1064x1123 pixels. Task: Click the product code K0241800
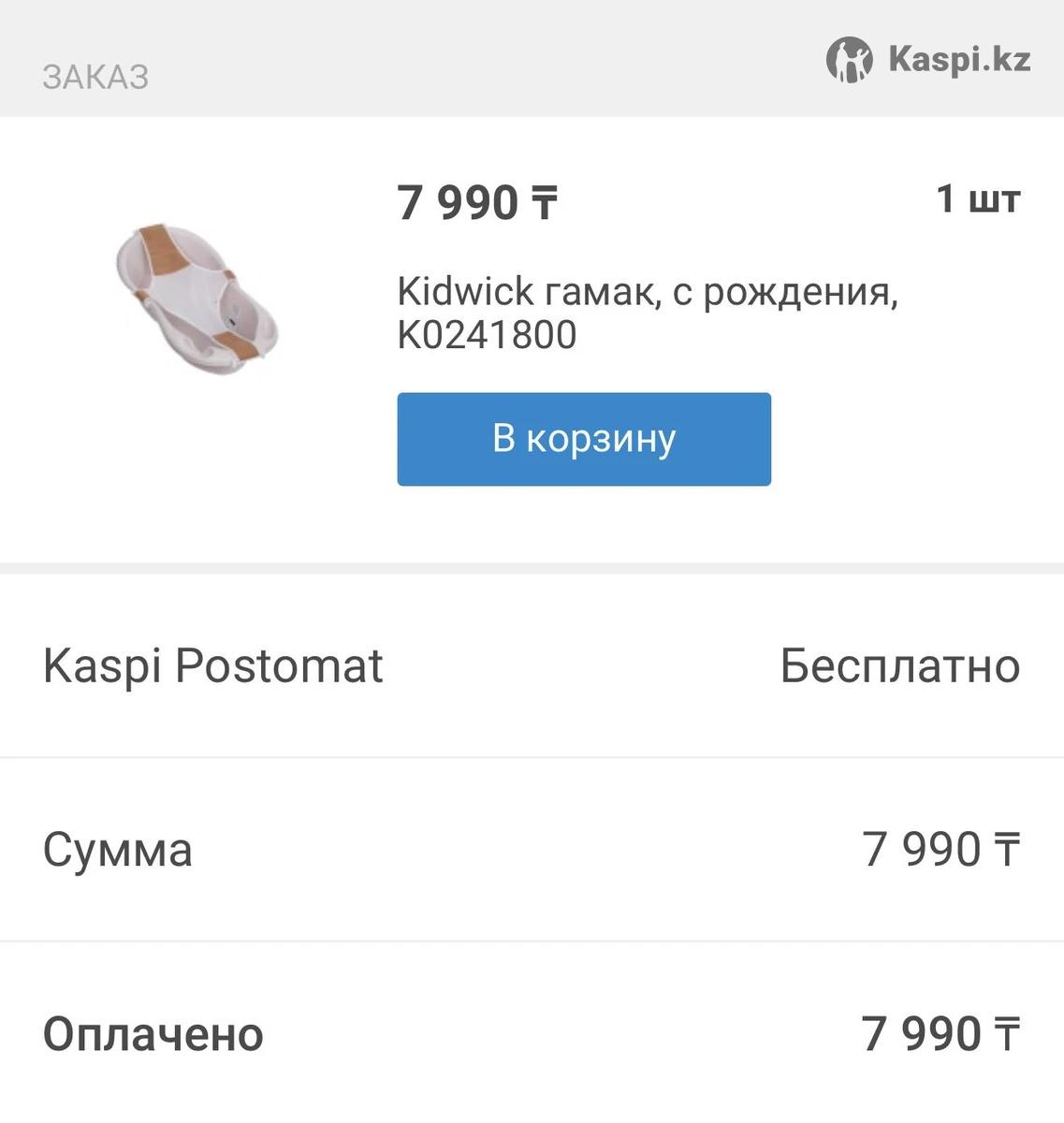click(x=487, y=335)
